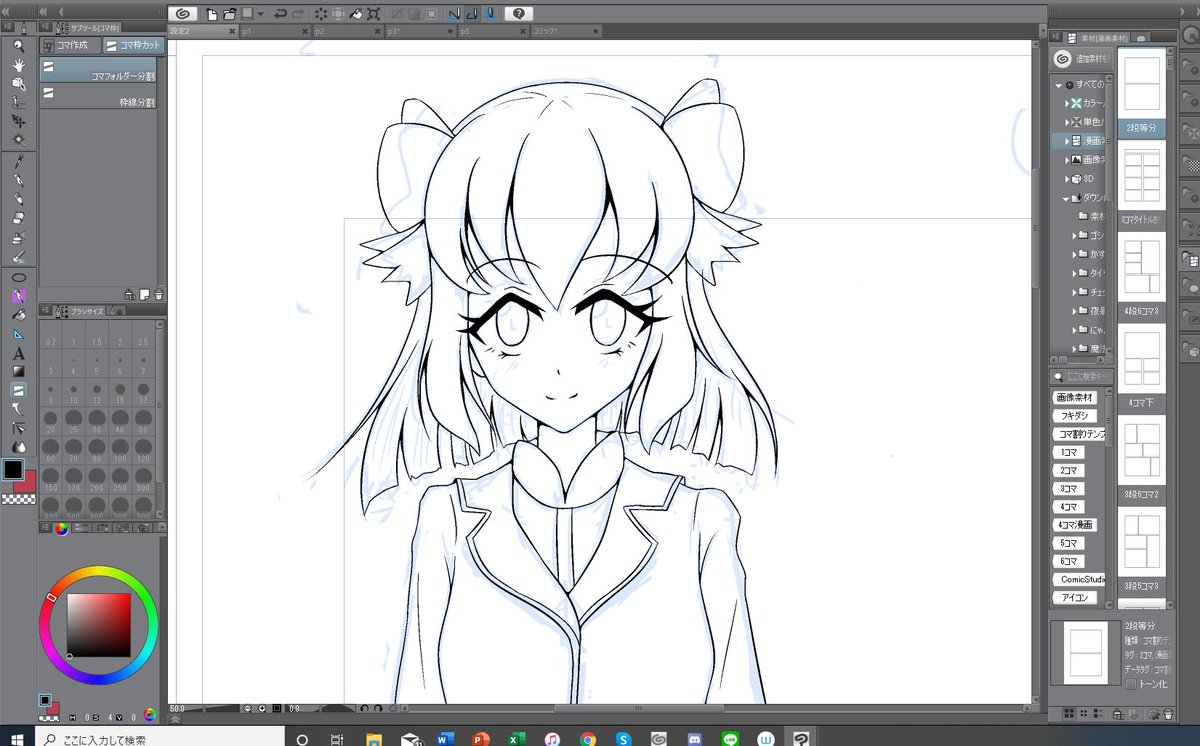The width and height of the screenshot is (1200, 746).
Task: Switch to the コミック* document tab
Action: (x=567, y=32)
